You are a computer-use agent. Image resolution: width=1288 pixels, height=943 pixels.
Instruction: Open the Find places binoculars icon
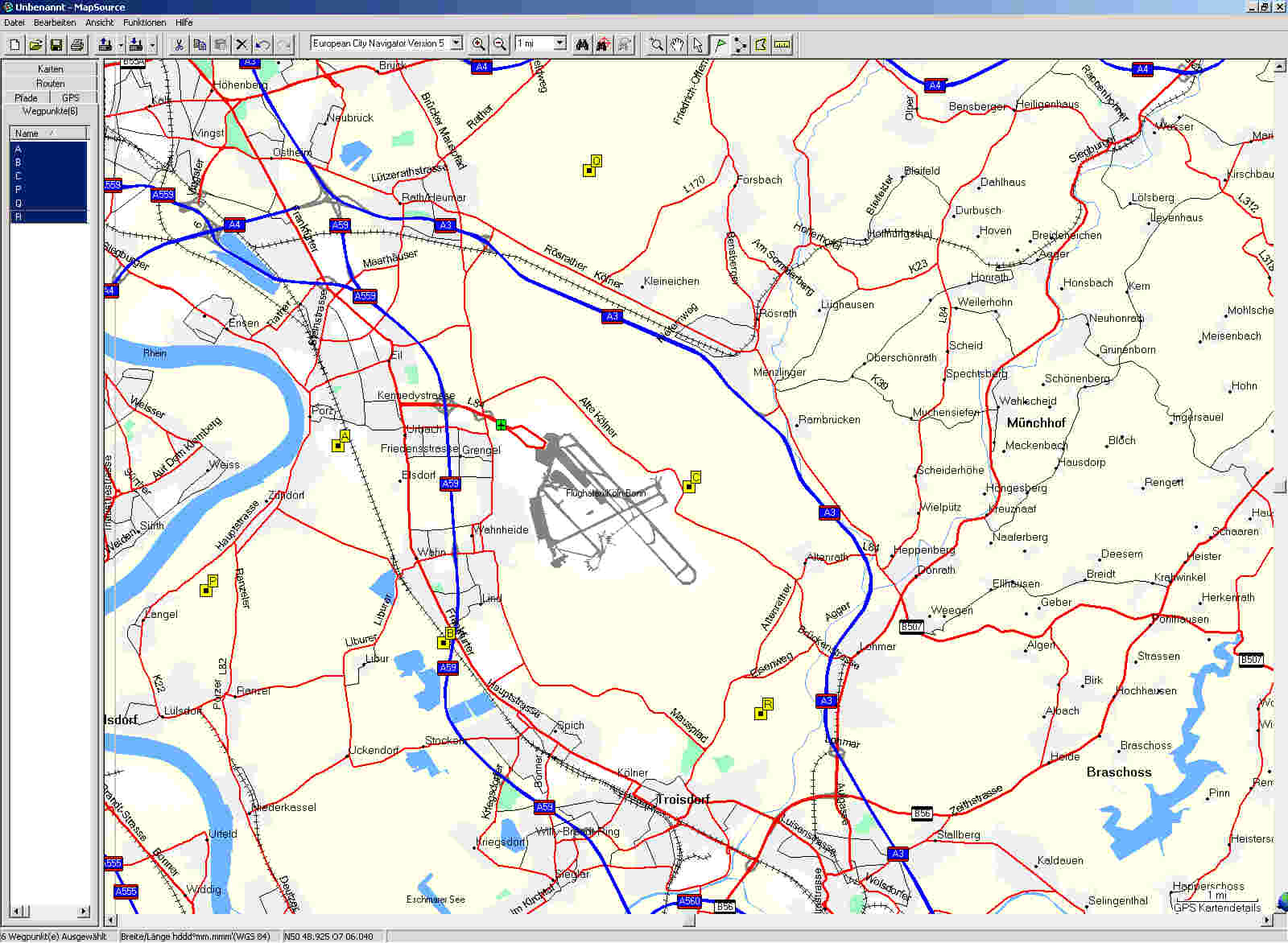[582, 44]
